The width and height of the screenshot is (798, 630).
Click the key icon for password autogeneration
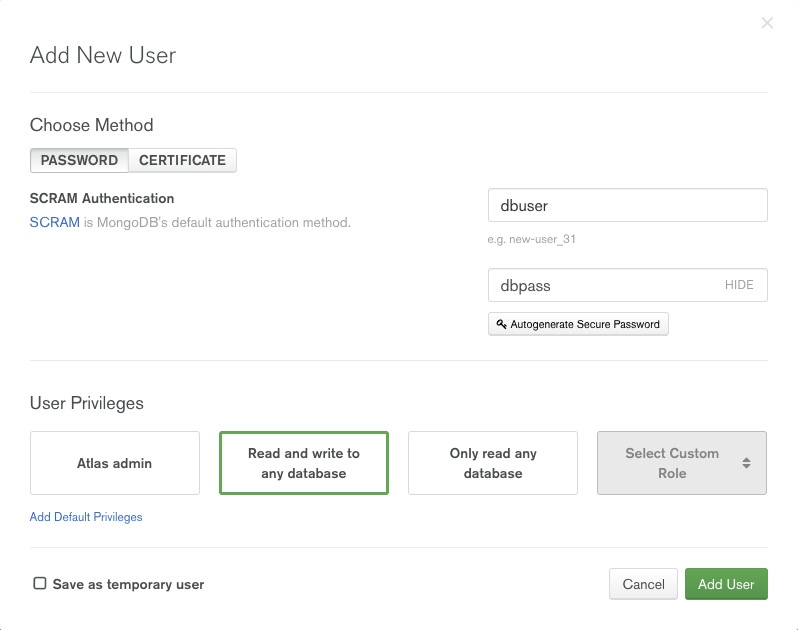click(501, 324)
